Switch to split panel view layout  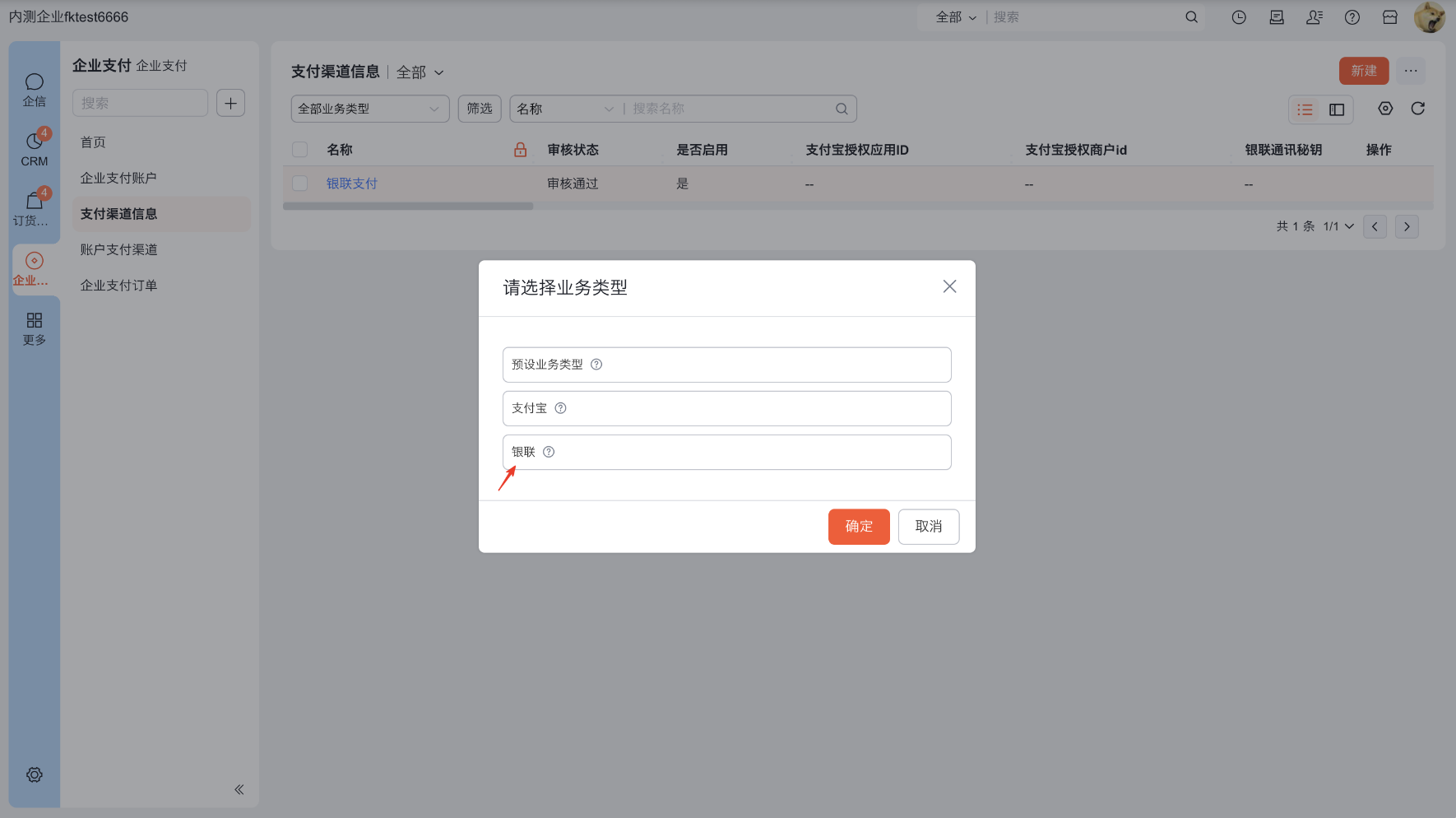pos(1337,109)
